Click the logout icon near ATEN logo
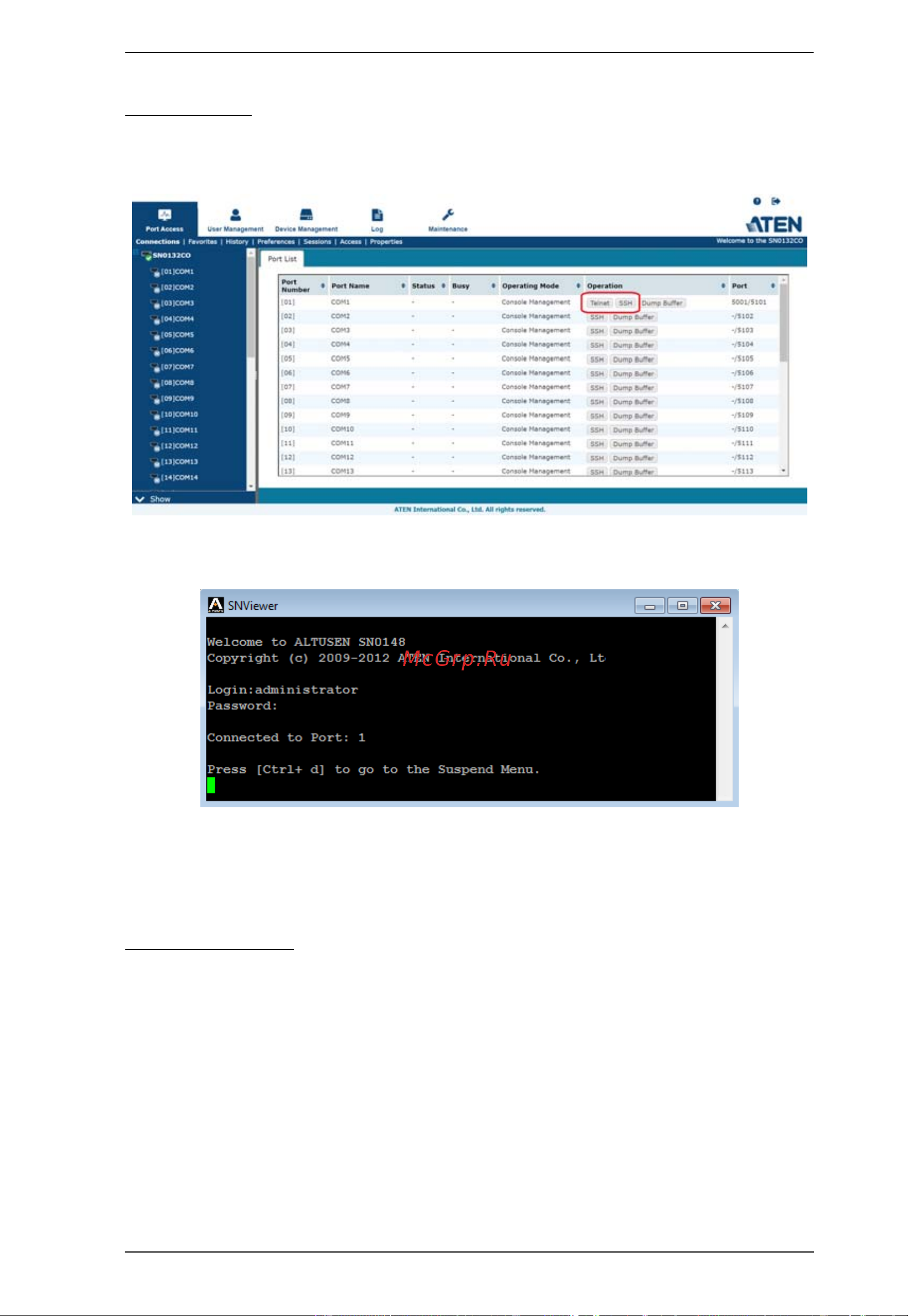Screen dimensions: 908x1316 [776, 201]
